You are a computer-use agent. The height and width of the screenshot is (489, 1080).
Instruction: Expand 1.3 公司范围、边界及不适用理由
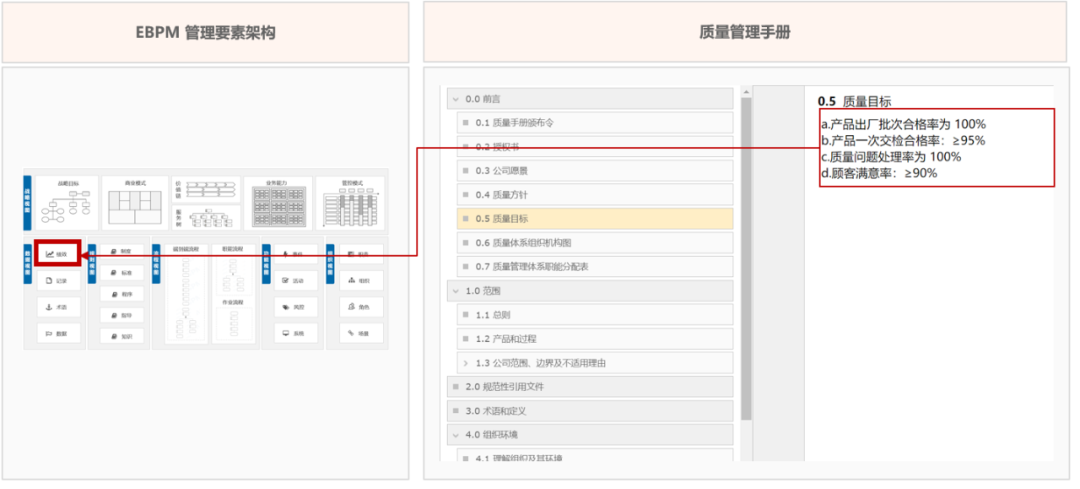point(466,363)
